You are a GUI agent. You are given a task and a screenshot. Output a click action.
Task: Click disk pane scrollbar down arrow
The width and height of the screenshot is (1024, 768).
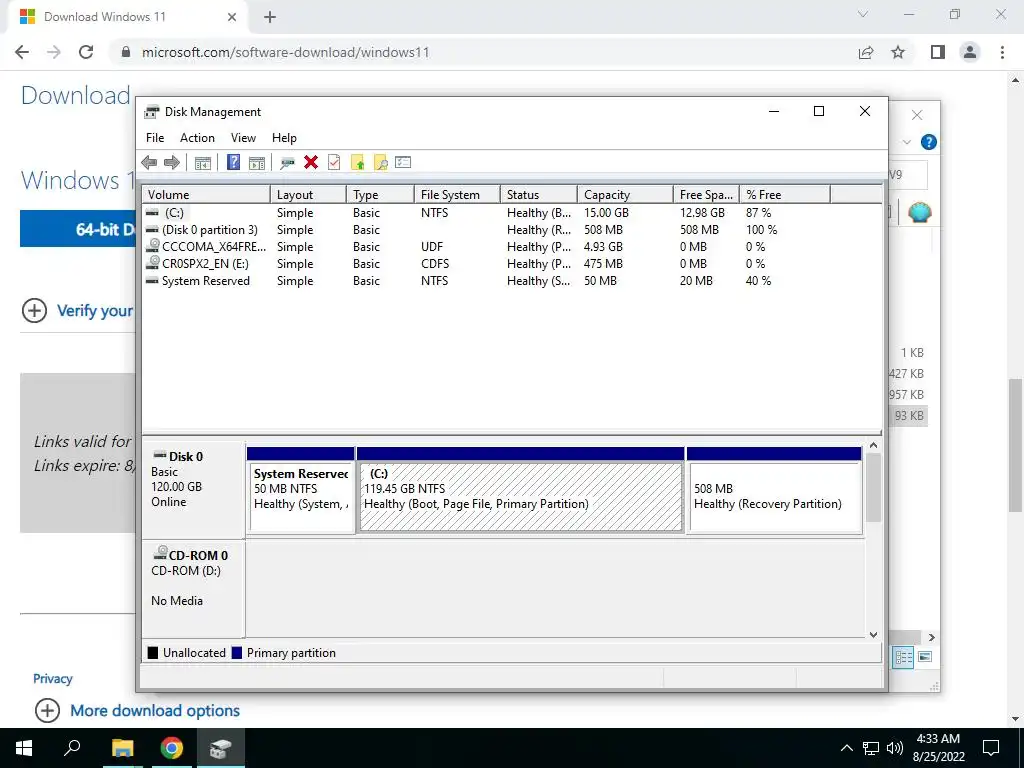[873, 635]
